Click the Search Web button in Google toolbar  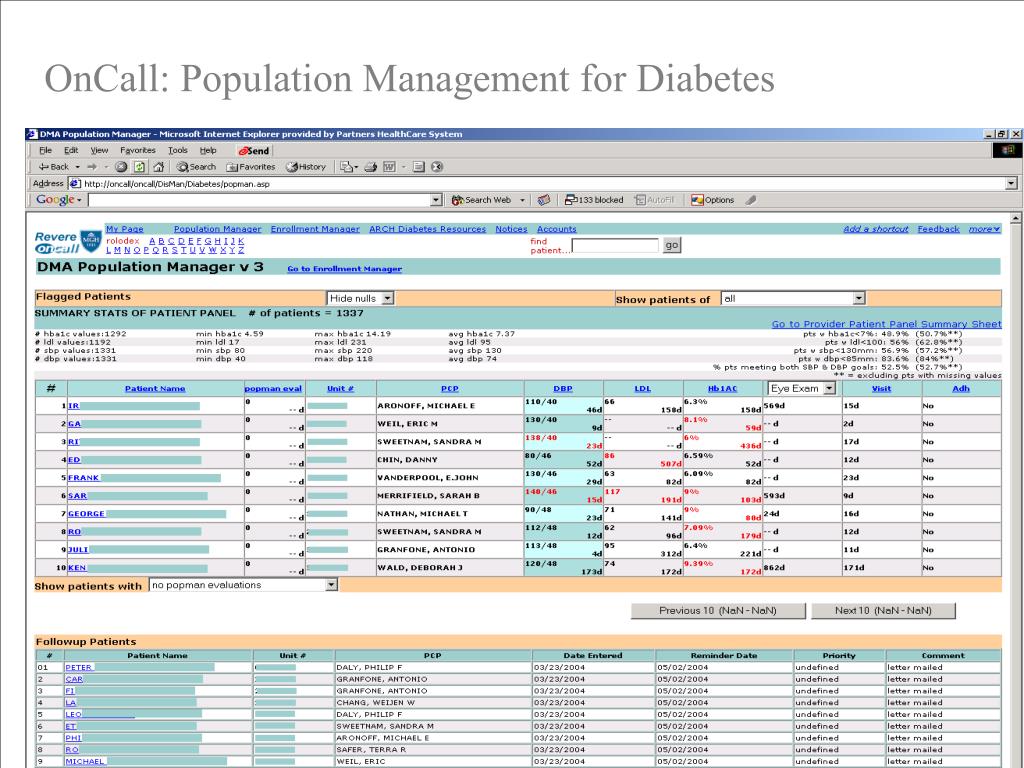click(481, 200)
